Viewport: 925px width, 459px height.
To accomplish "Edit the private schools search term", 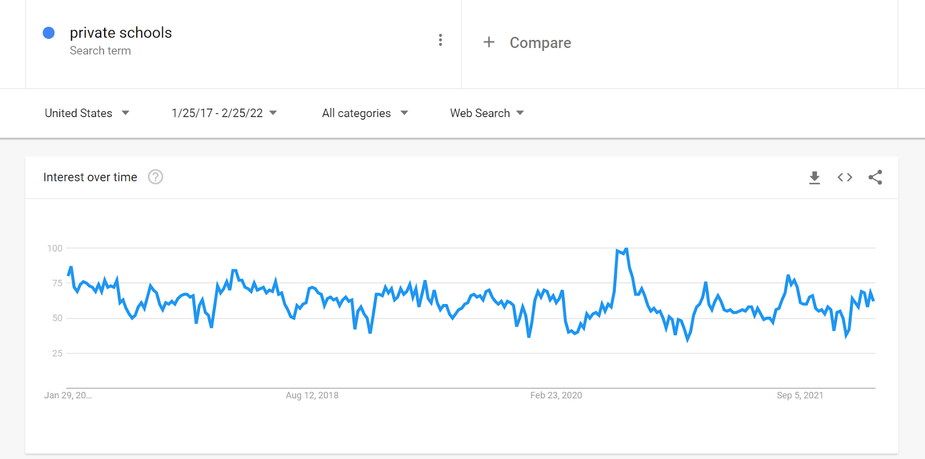I will pyautogui.click(x=121, y=32).
